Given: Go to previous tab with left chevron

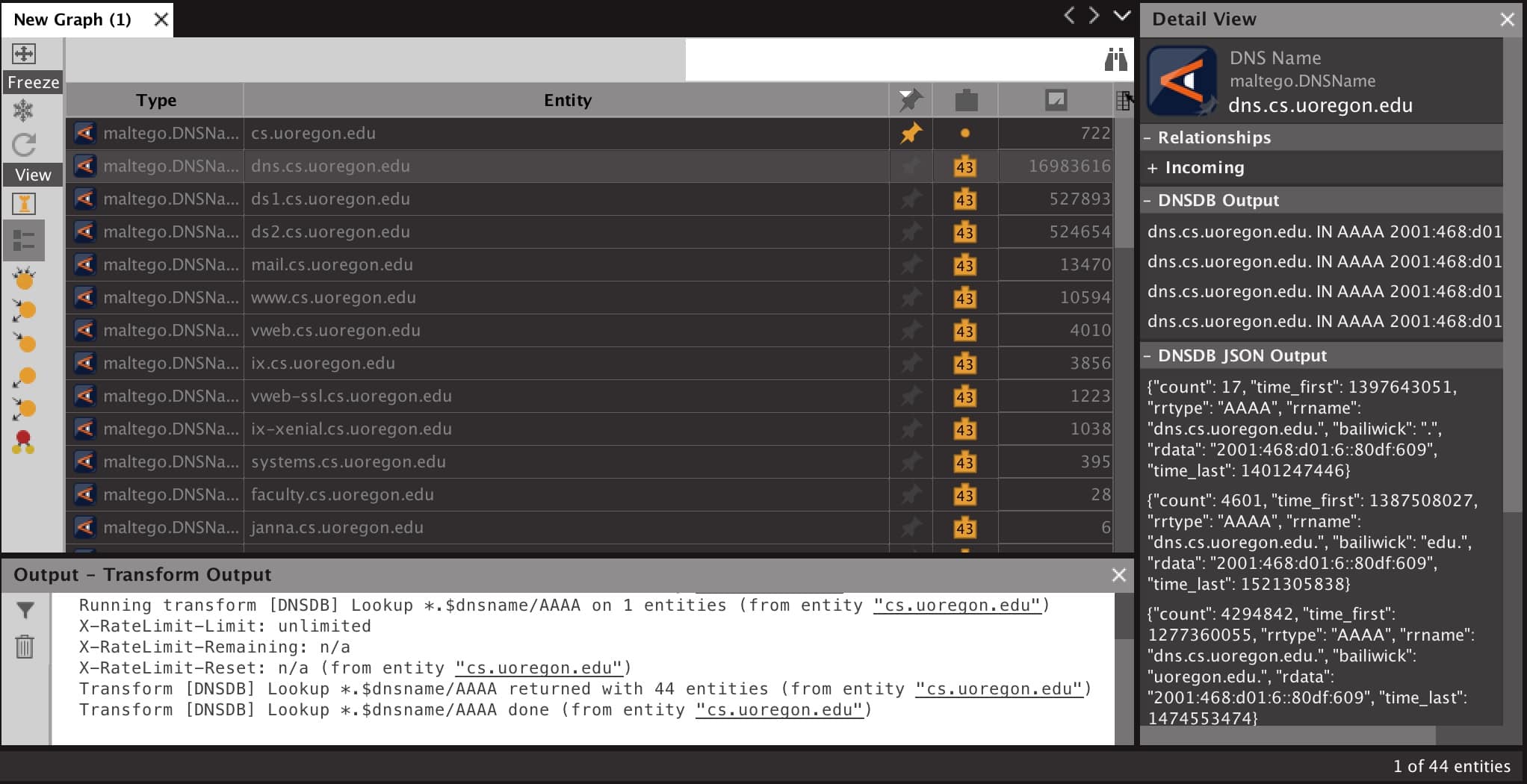Looking at the screenshot, I should coord(1069,16).
